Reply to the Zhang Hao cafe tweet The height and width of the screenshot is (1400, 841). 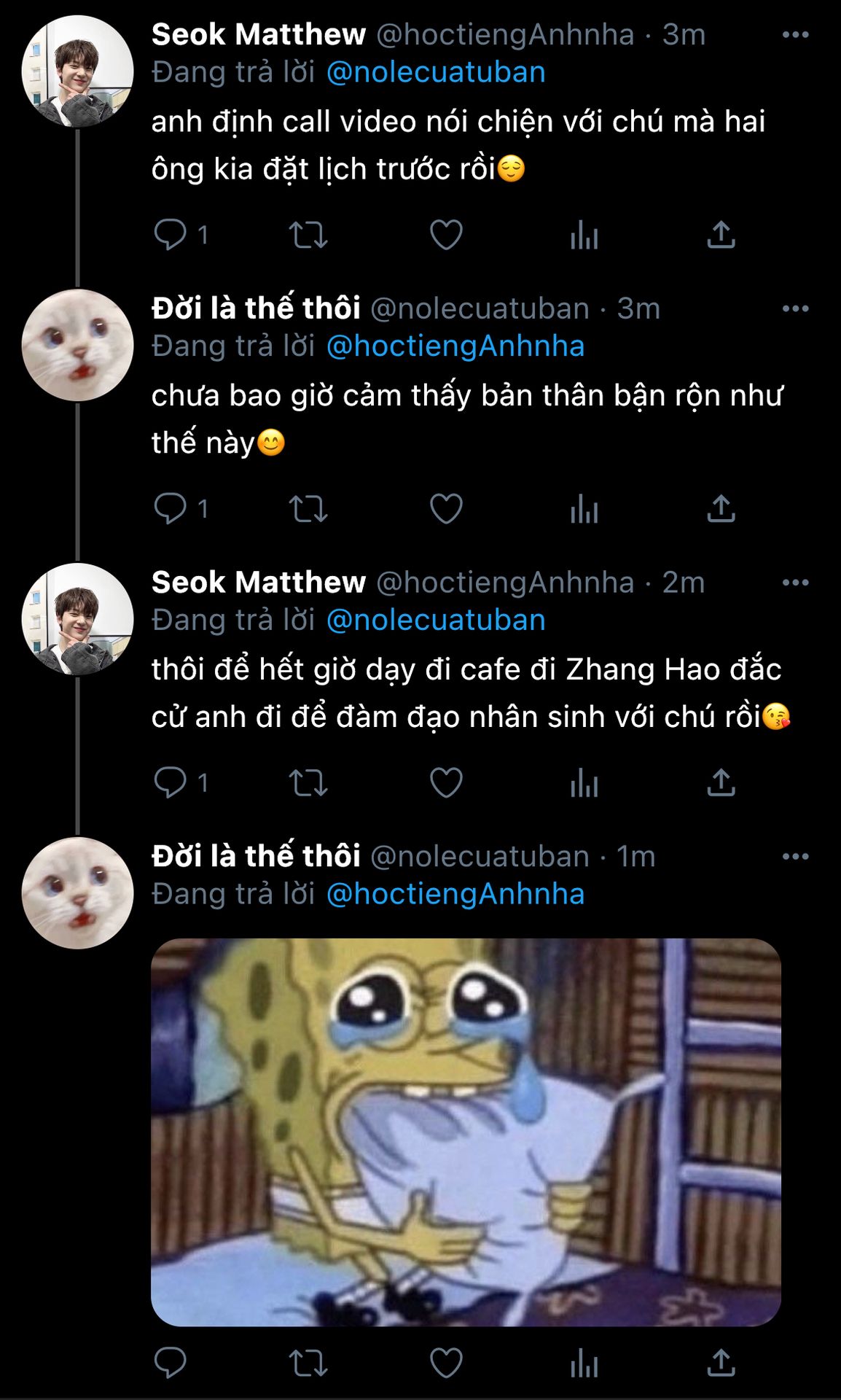pos(171,783)
